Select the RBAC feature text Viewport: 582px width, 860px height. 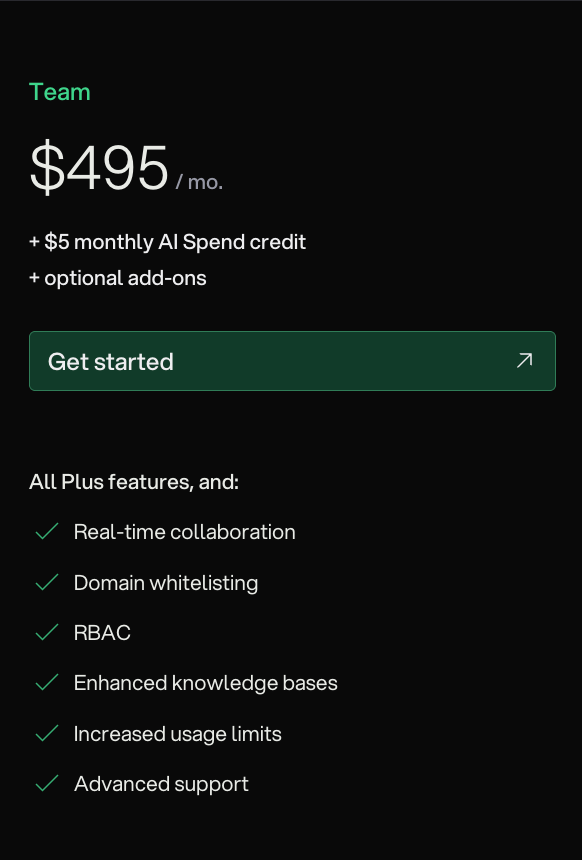pos(102,633)
